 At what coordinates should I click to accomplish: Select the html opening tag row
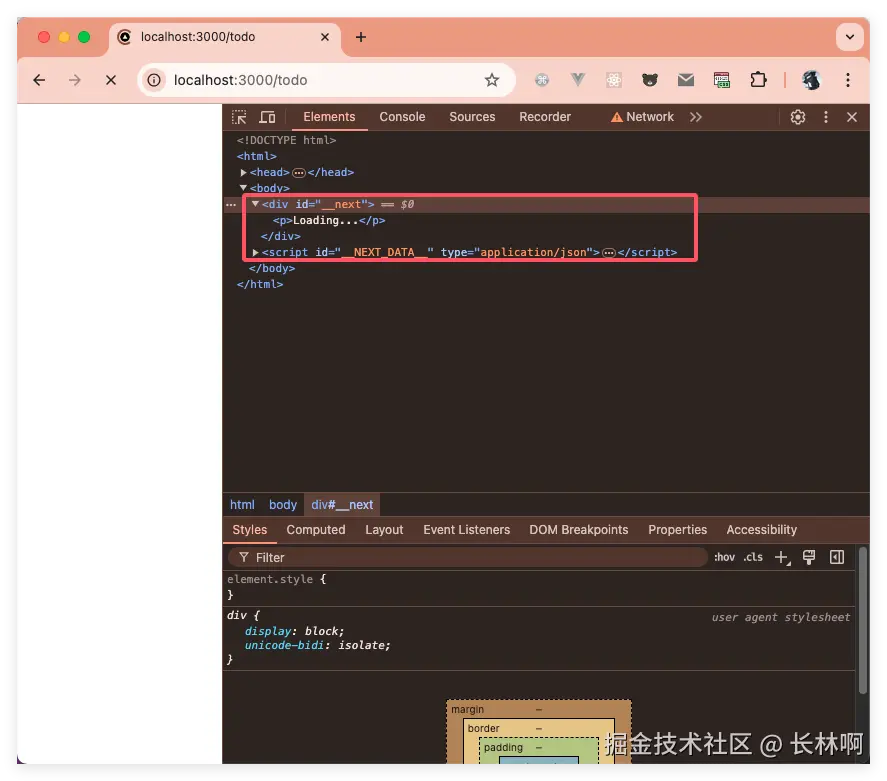[x=257, y=156]
